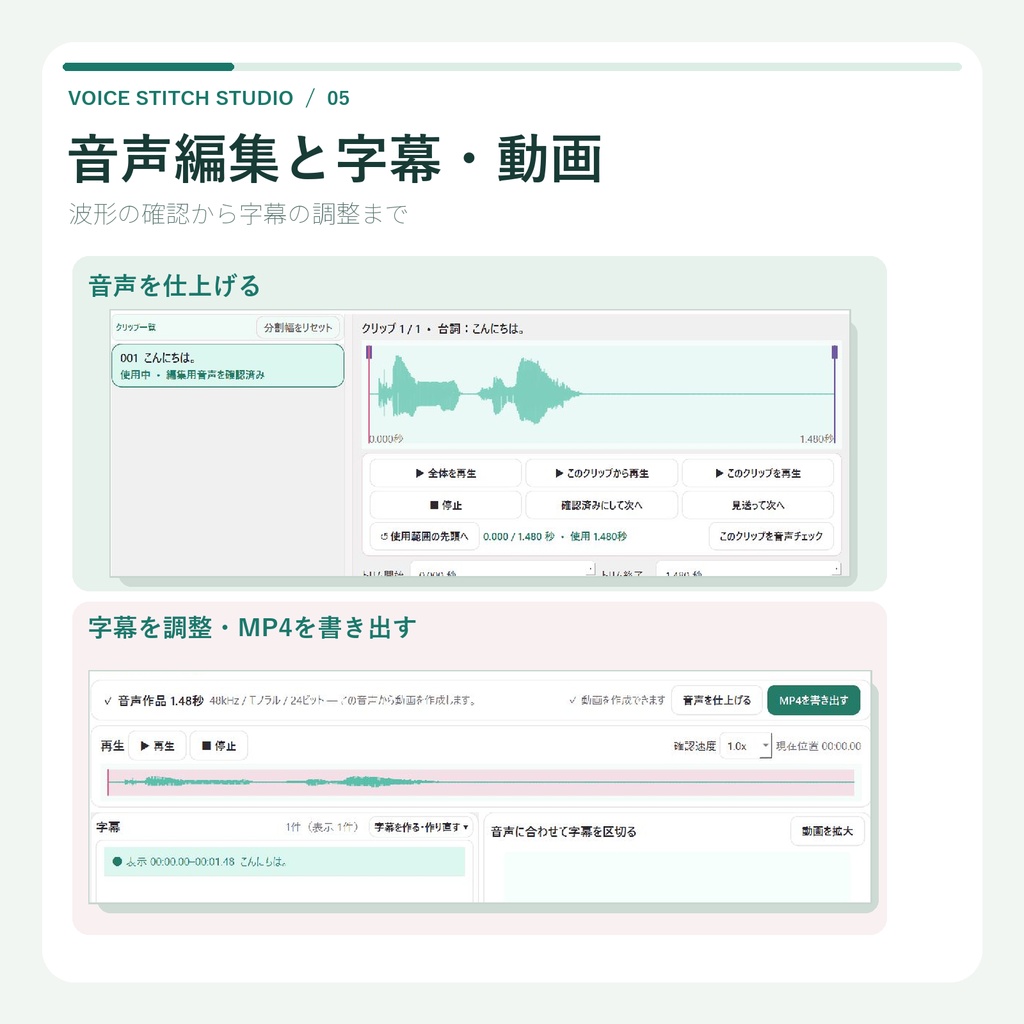Click このクリップから再生 button
The image size is (1024, 1024).
[601, 473]
